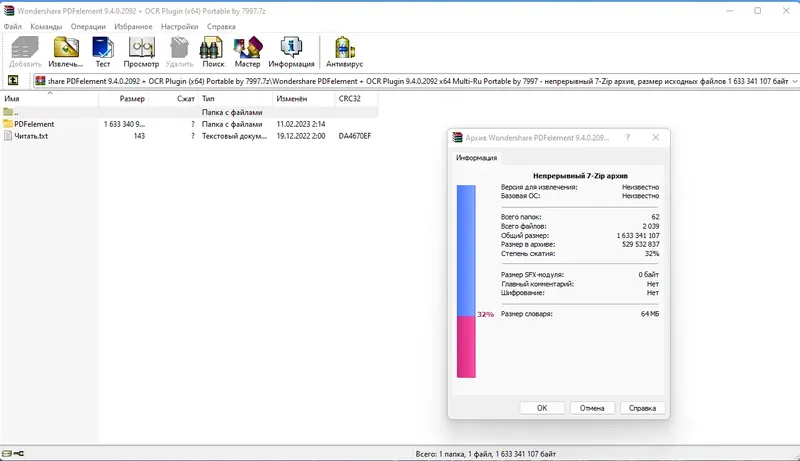Click the WinRAR icon in title bar
The height and width of the screenshot is (461, 800).
(9, 11)
